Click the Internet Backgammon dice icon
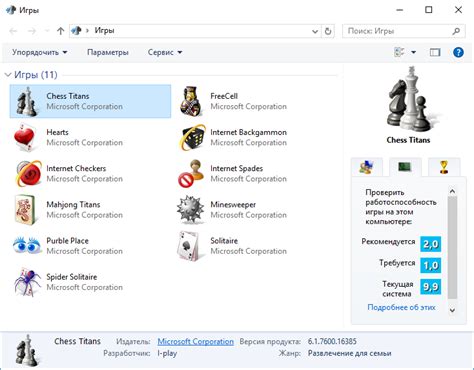This screenshot has height=370, width=474. [x=192, y=137]
